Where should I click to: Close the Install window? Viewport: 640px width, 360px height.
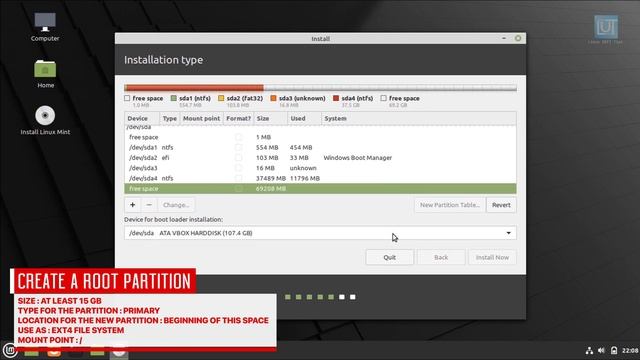[518, 38]
